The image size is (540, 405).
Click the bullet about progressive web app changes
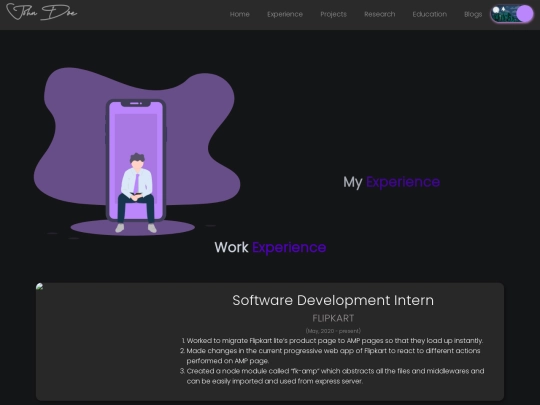[x=333, y=356]
